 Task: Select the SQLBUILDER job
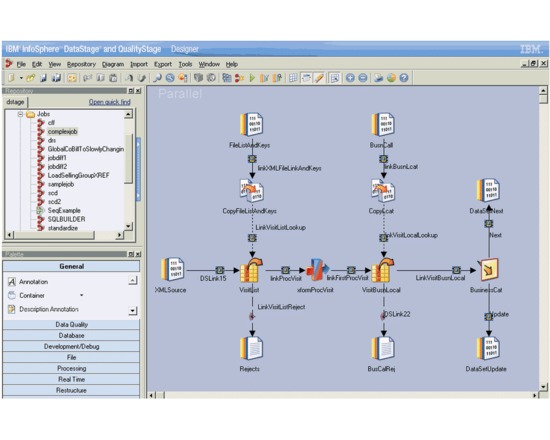pyautogui.click(x=66, y=219)
